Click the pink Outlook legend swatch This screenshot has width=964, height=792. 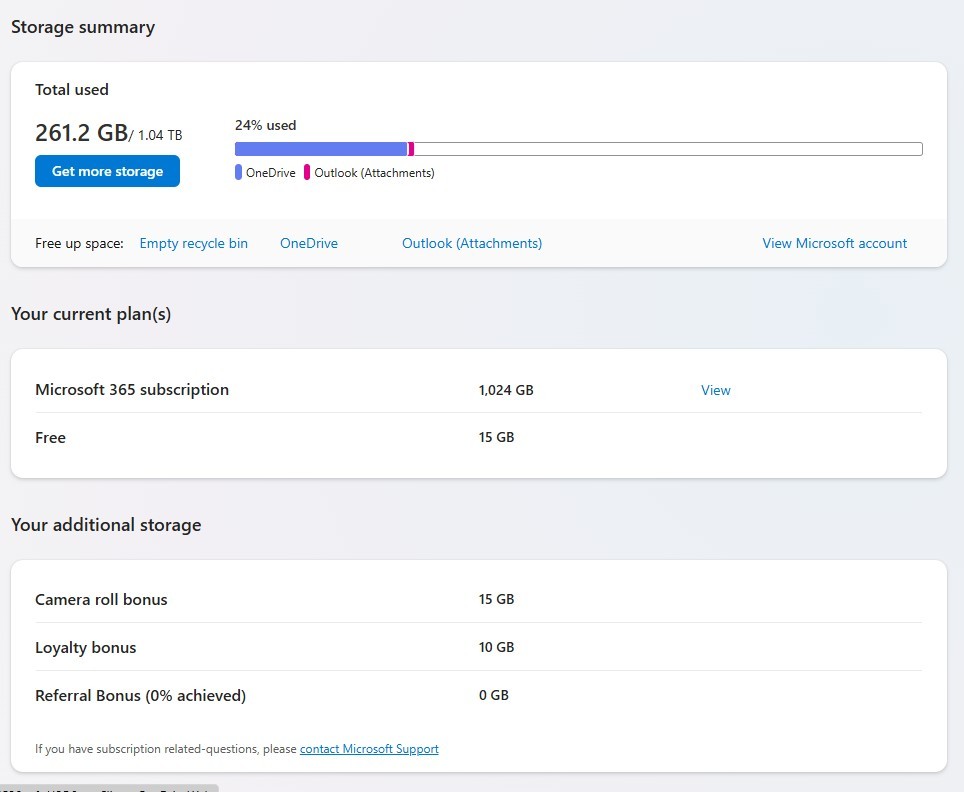(307, 173)
